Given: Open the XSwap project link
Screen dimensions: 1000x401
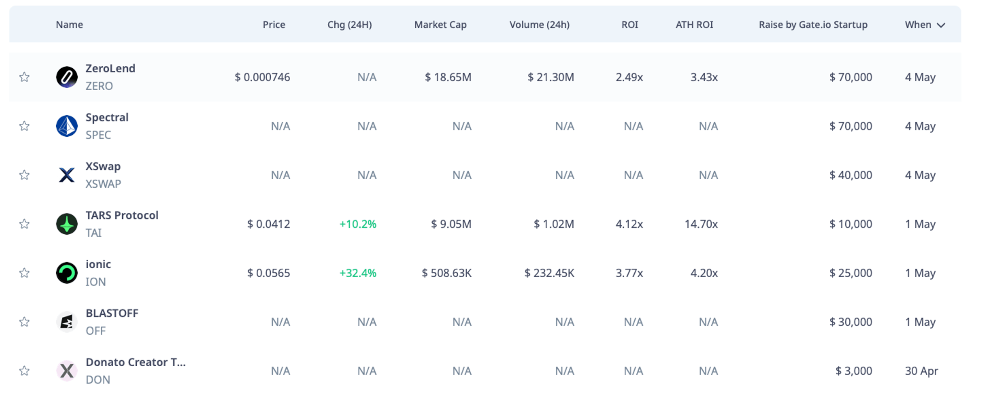Looking at the screenshot, I should [103, 166].
